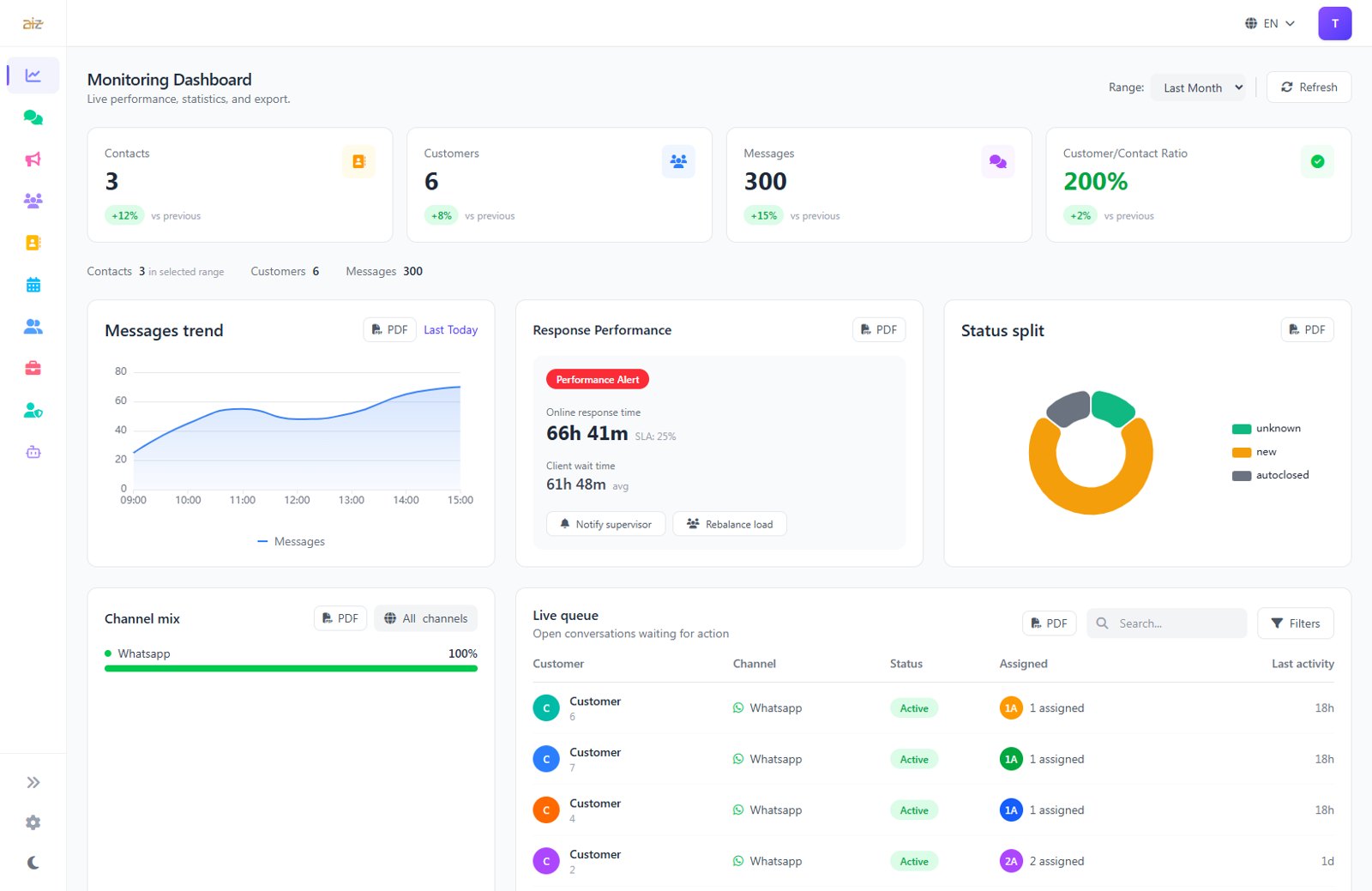Image resolution: width=1372 pixels, height=891 pixels.
Task: Click the +12% contacts change badge
Action: point(124,215)
